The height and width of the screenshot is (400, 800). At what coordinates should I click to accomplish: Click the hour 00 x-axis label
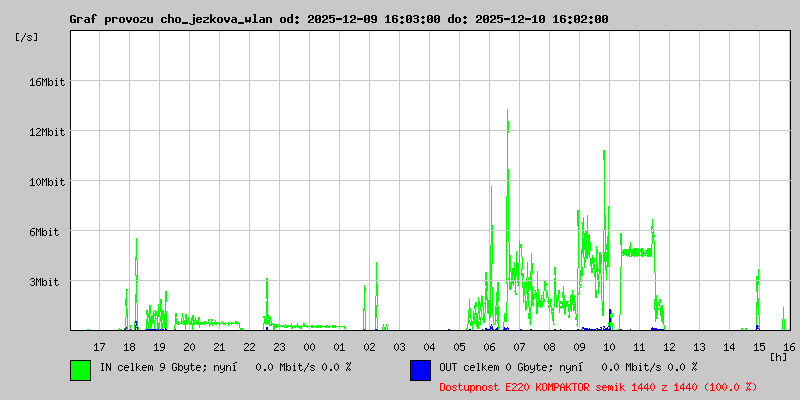pyautogui.click(x=310, y=347)
